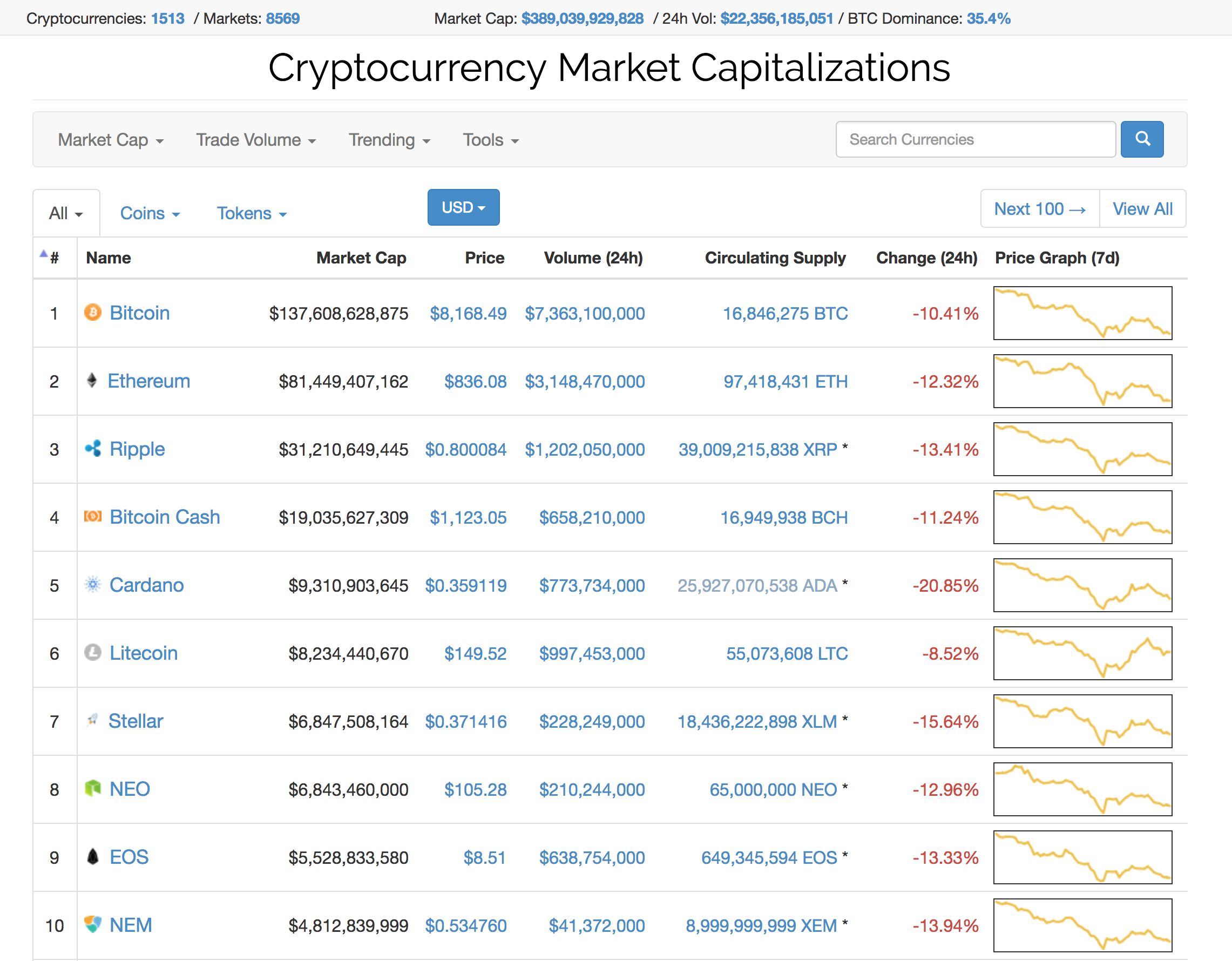This screenshot has height=961, width=1232.
Task: Sort by Change (24h) column header
Action: pyautogui.click(x=926, y=258)
